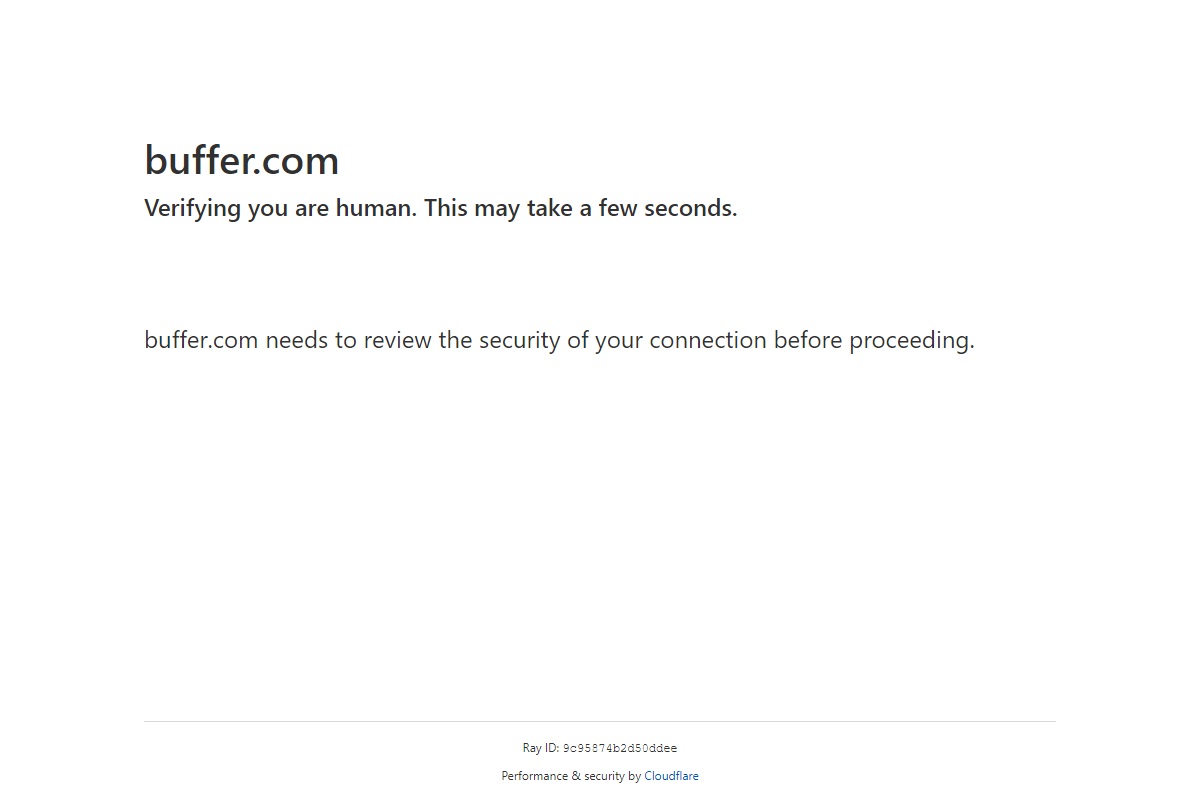Click the horizontal divider above the footer
The image size is (1200, 800).
600,721
